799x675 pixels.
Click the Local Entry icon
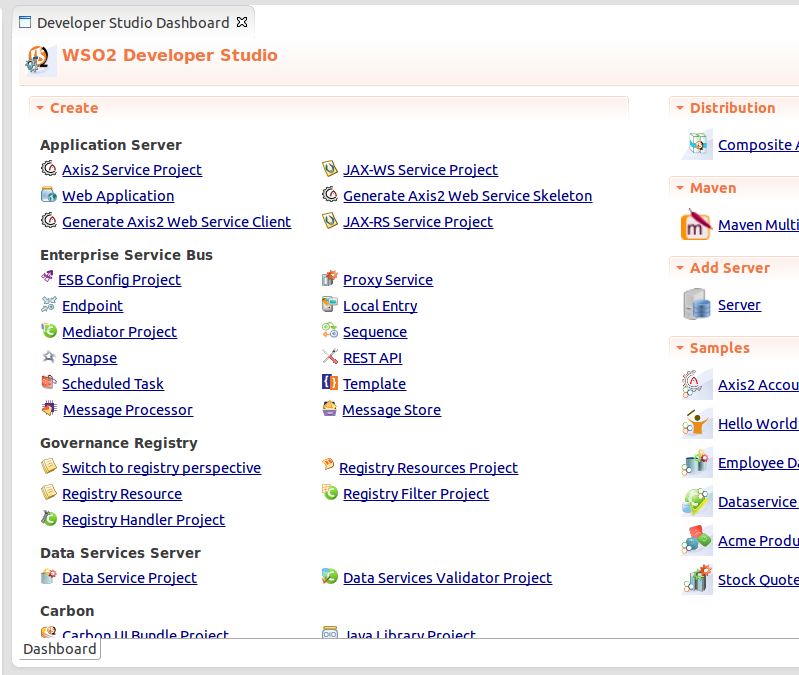click(x=330, y=304)
